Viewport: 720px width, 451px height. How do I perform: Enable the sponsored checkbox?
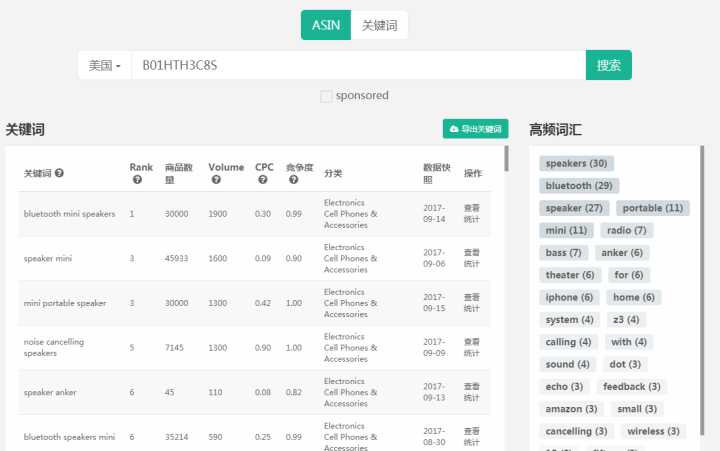326,96
